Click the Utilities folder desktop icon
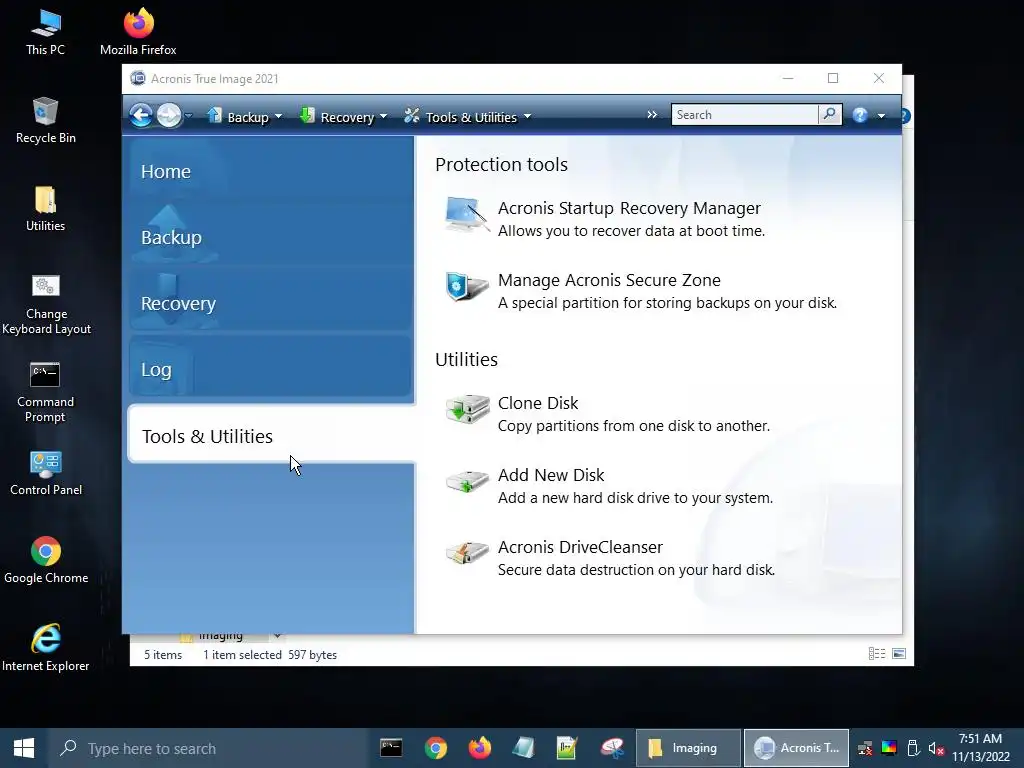Viewport: 1024px width, 768px height. tap(46, 209)
